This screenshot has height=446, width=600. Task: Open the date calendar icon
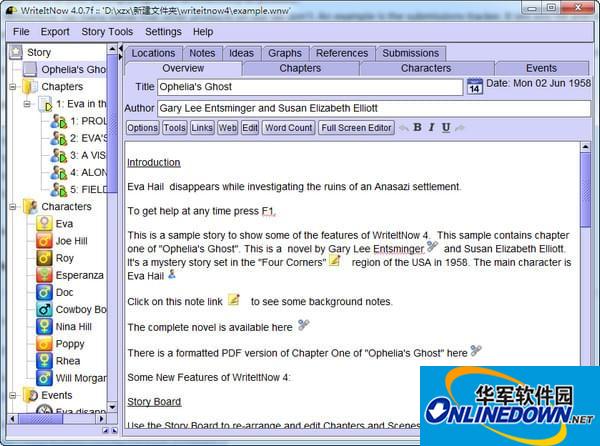pos(474,86)
